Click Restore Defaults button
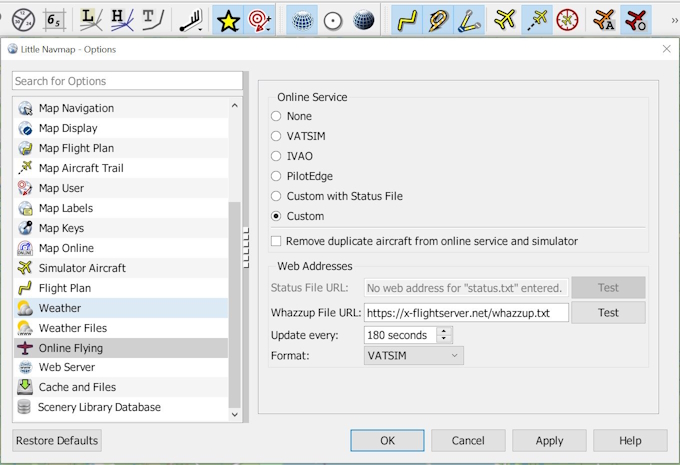The height and width of the screenshot is (465, 680). pos(57,440)
